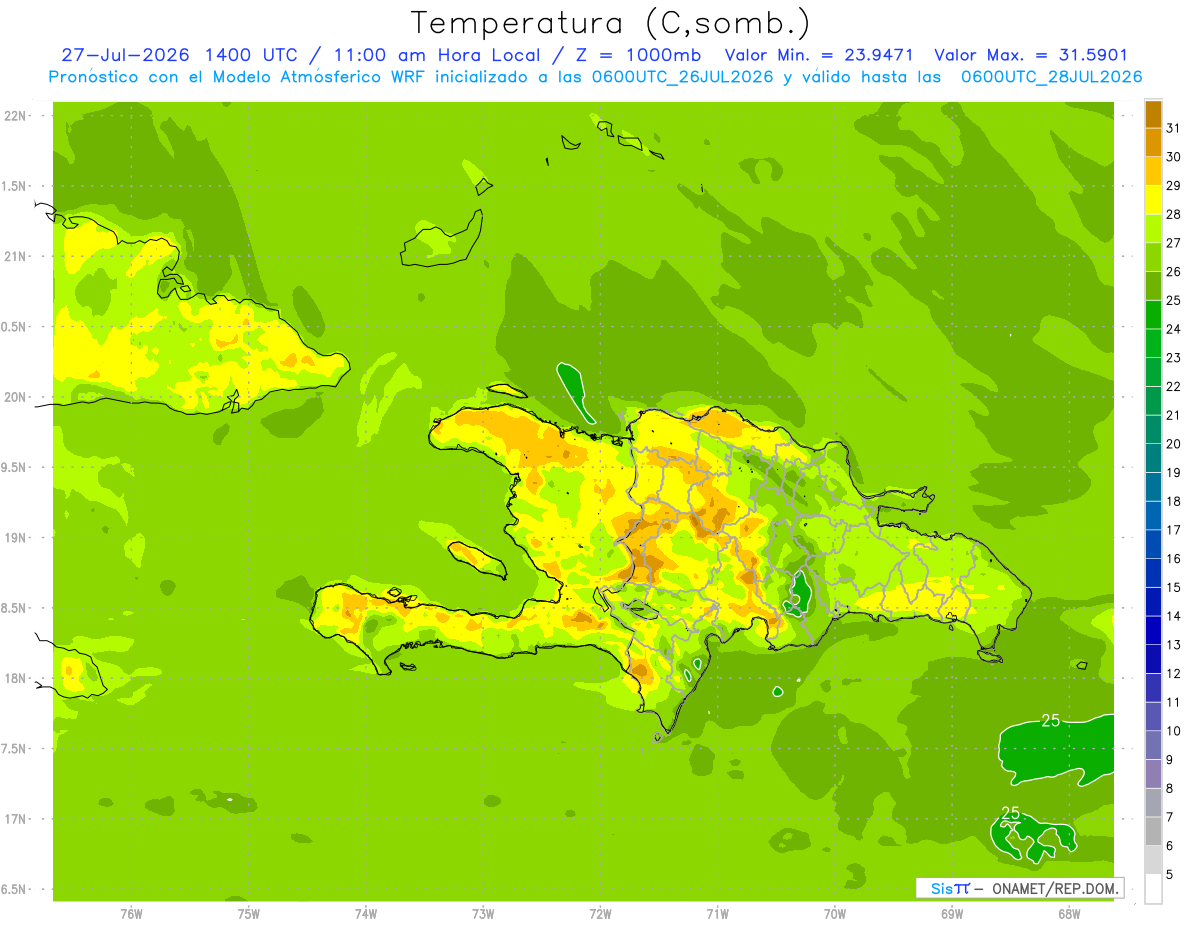The width and height of the screenshot is (1200, 927).
Task: Click the 25 contour label on smaller green patch
Action: pos(1011,812)
